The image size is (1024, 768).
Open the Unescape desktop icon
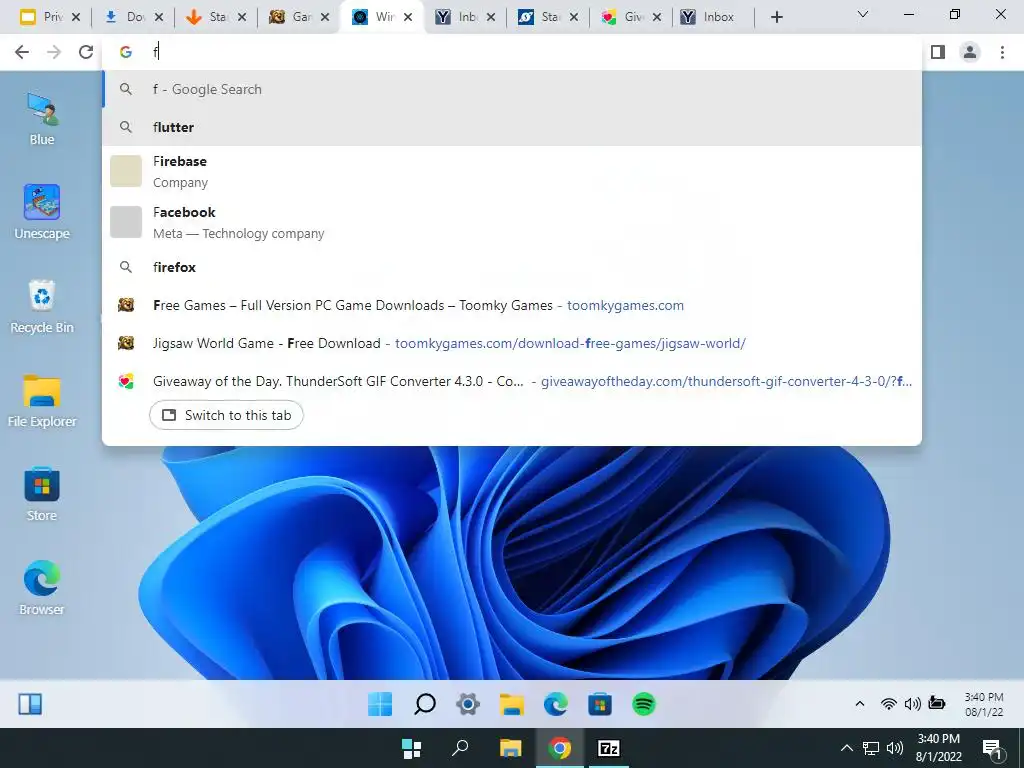[42, 212]
